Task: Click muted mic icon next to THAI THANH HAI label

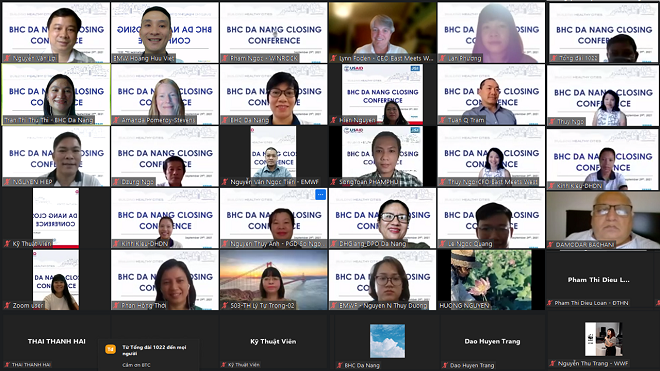Action: (x=7, y=365)
